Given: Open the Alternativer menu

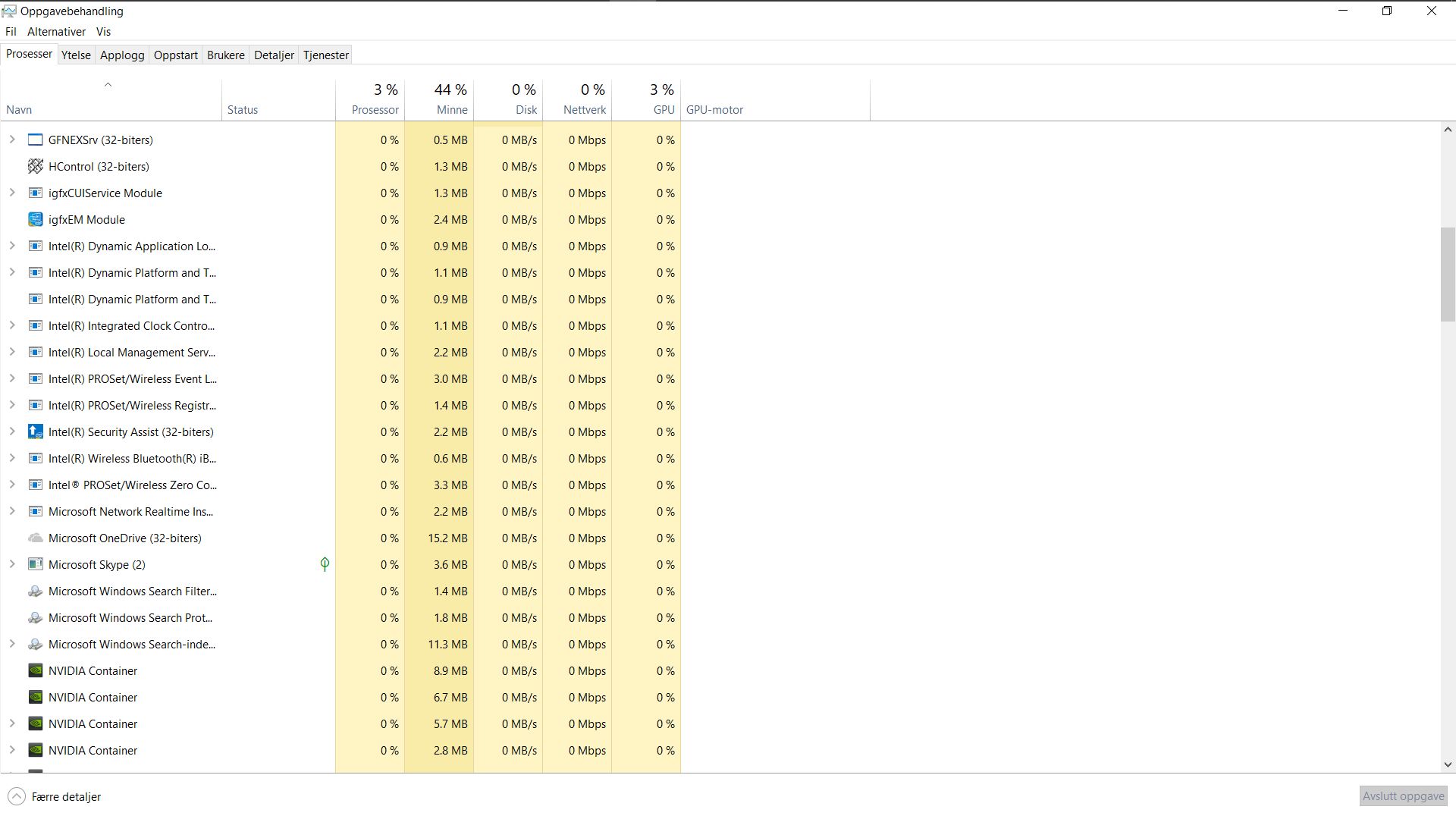Looking at the screenshot, I should point(56,32).
